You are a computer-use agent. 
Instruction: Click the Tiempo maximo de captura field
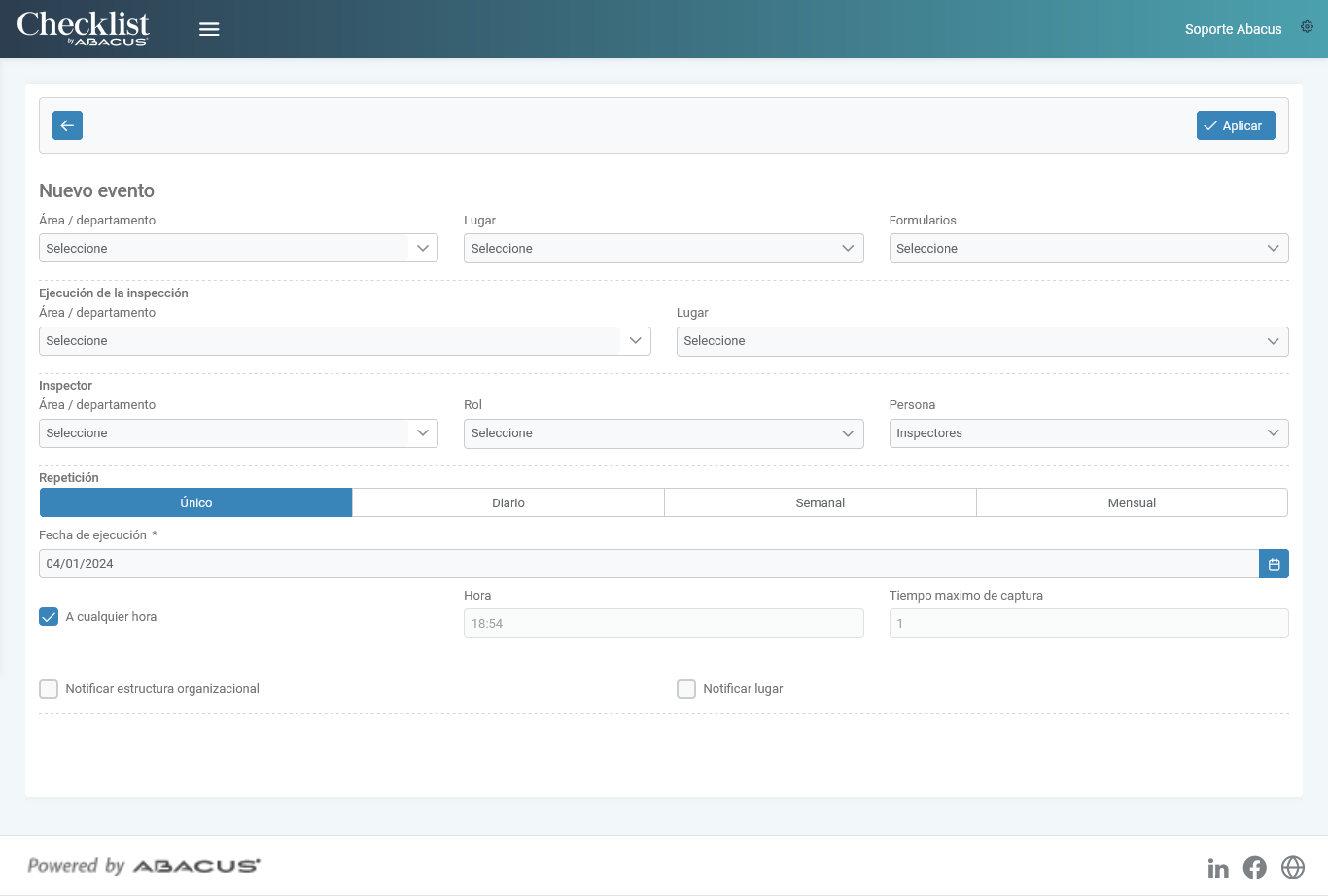pos(1089,623)
